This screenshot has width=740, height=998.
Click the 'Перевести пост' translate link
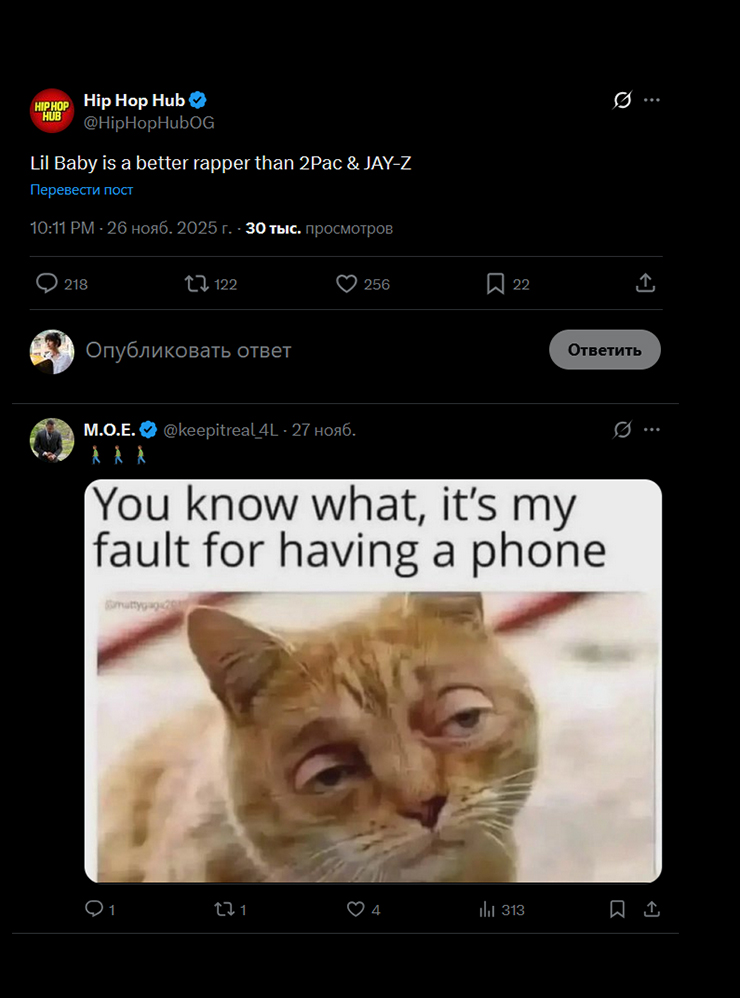tap(81, 190)
